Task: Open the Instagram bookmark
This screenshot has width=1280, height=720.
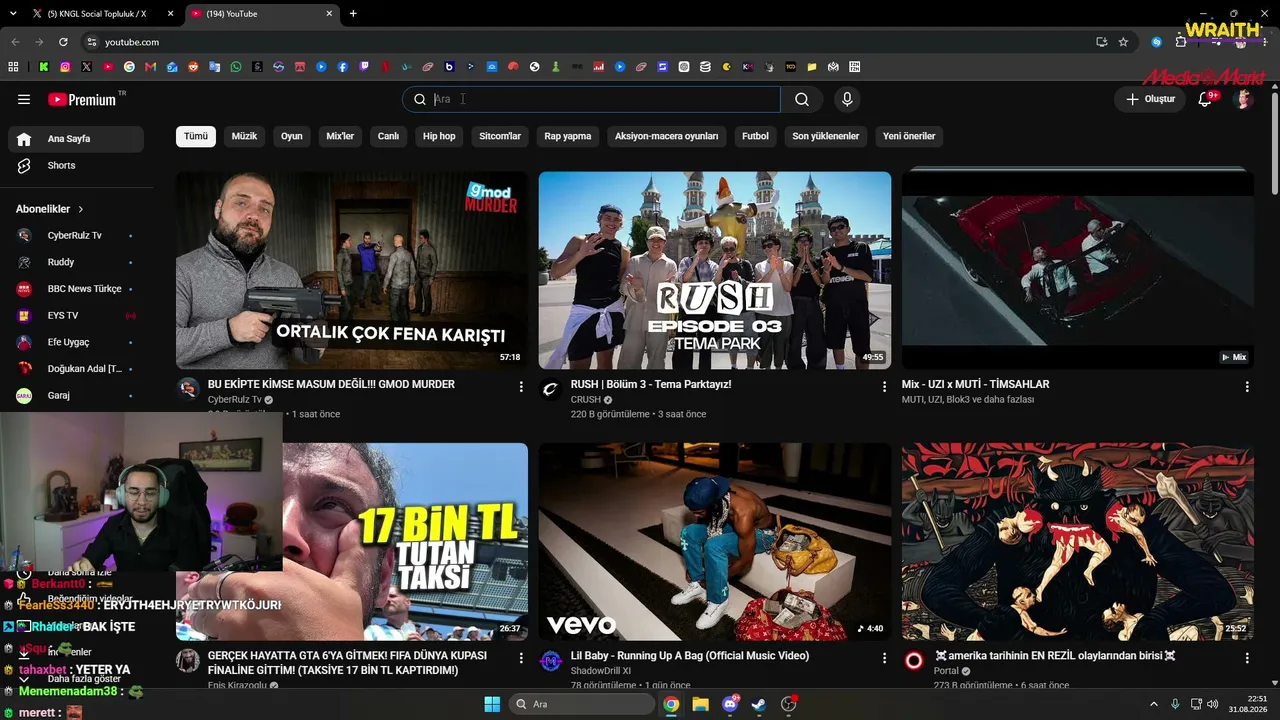Action: (65, 67)
